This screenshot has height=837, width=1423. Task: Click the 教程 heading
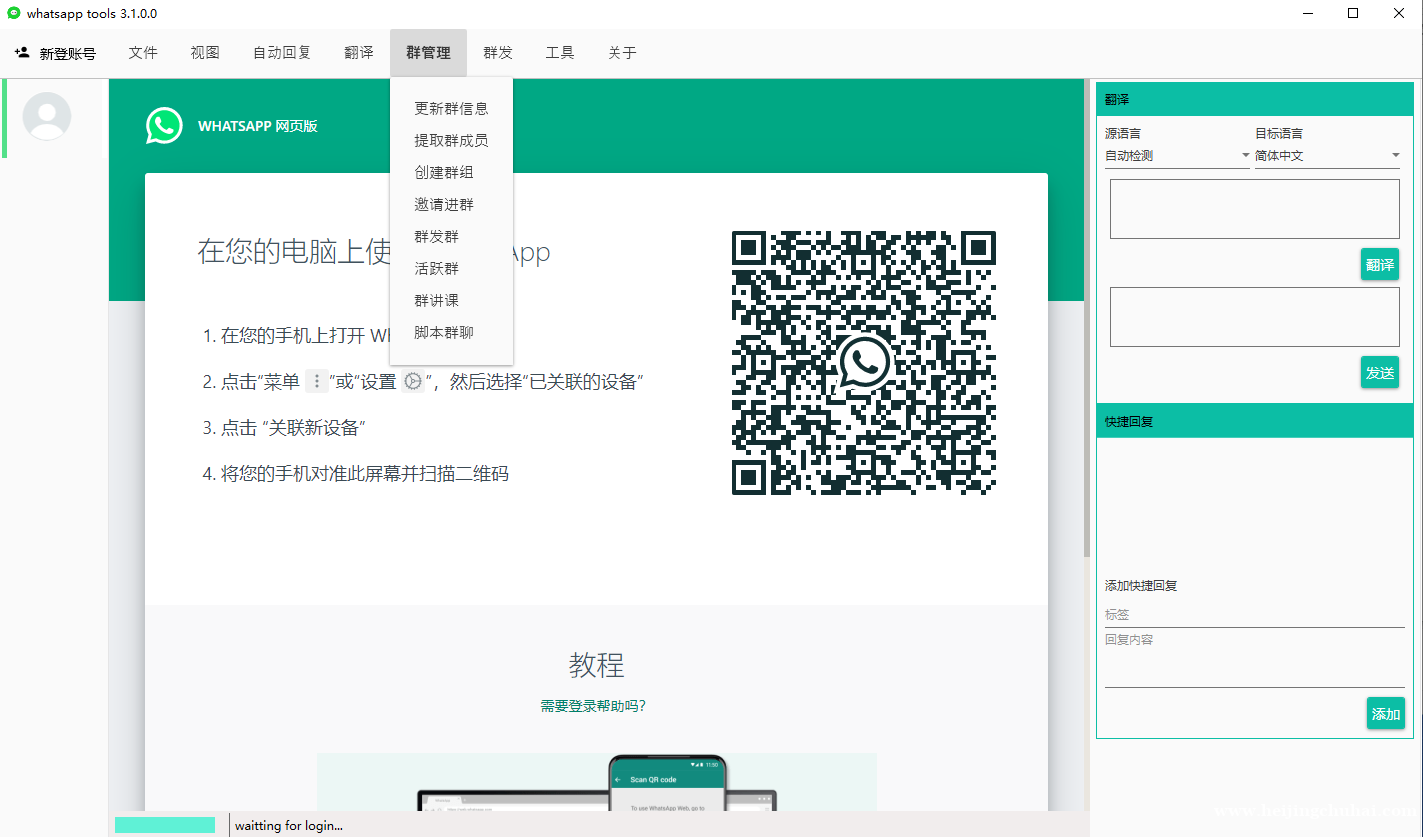(x=596, y=665)
